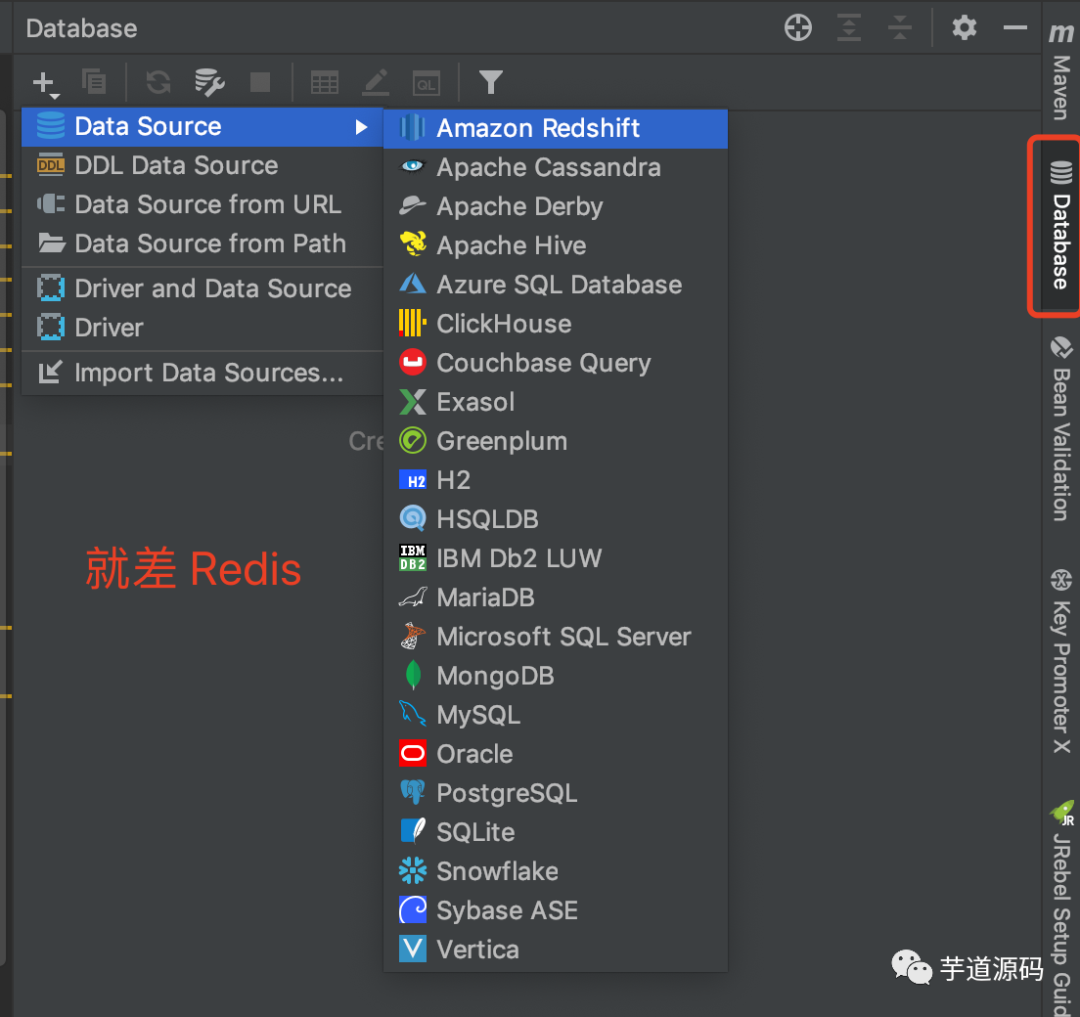This screenshot has width=1080, height=1017.
Task: Open the Maven tool window tab
Action: pyautogui.click(x=1061, y=71)
